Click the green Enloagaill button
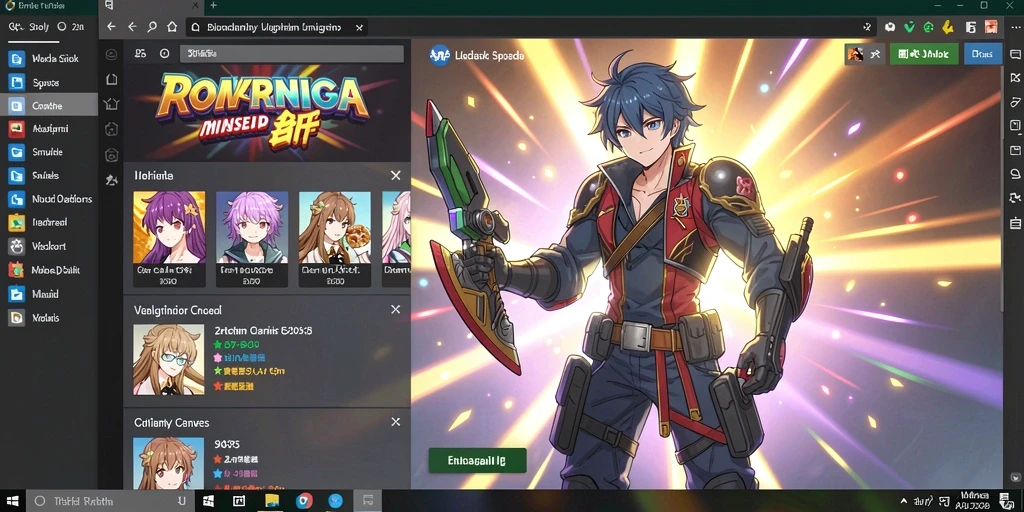This screenshot has width=1024, height=512. (x=477, y=460)
